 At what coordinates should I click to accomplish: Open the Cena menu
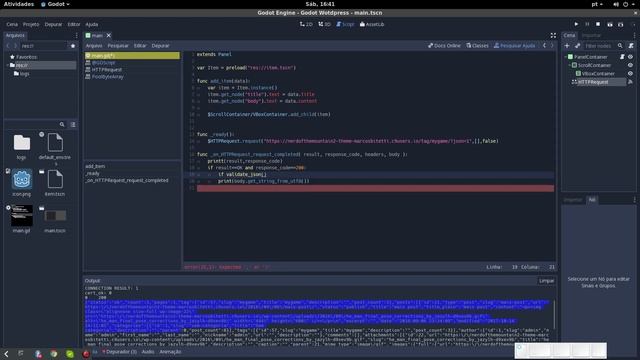[x=12, y=24]
